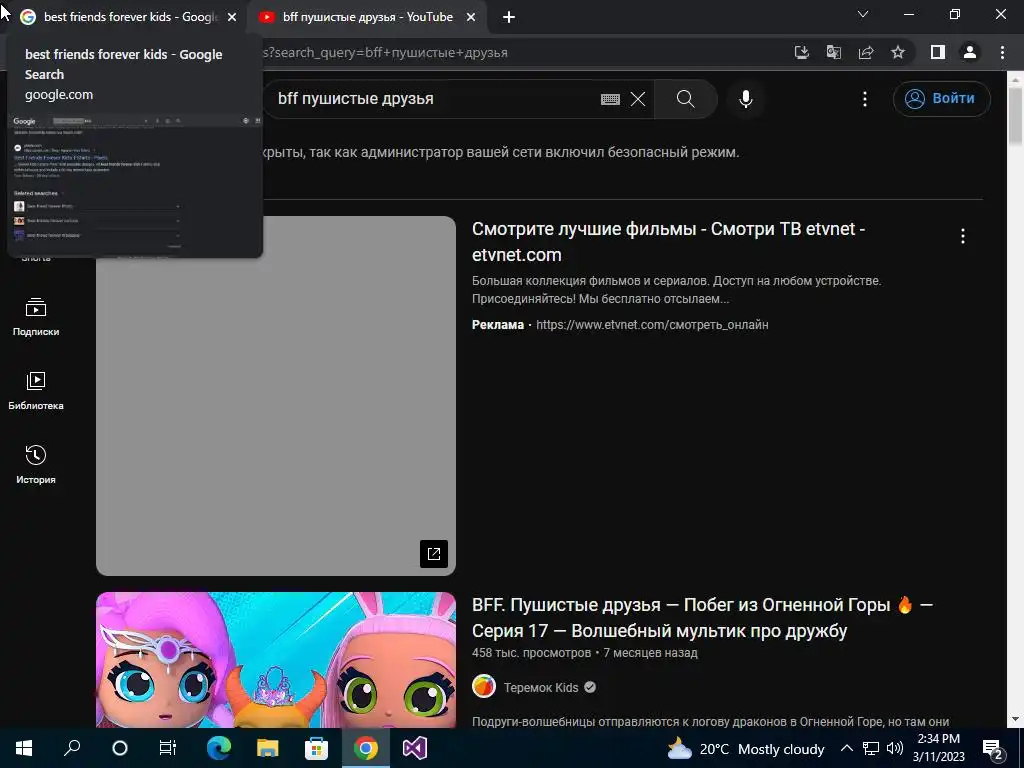
Task: Start voice search with microphone
Action: 746,99
